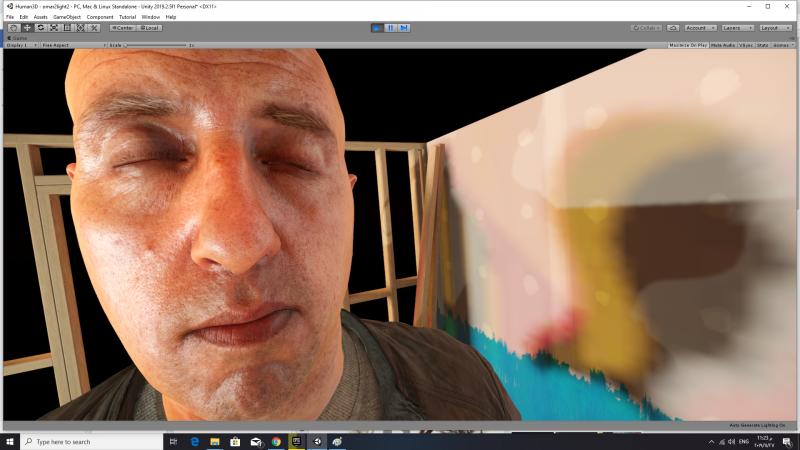Screen dimensions: 800x450
Task: Select the Move tool
Action: 27,28
